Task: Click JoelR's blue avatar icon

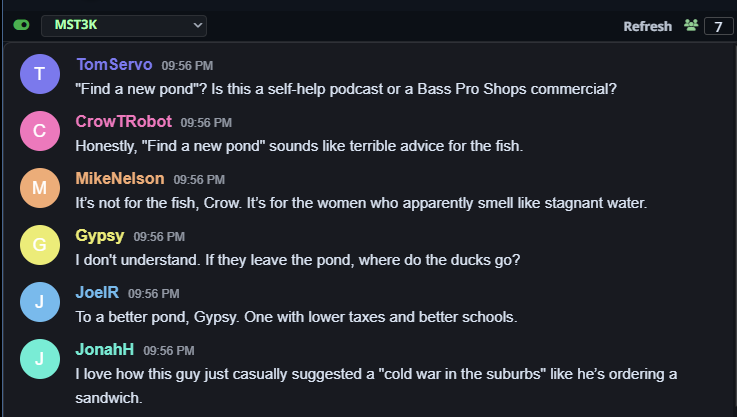Action: [x=39, y=302]
